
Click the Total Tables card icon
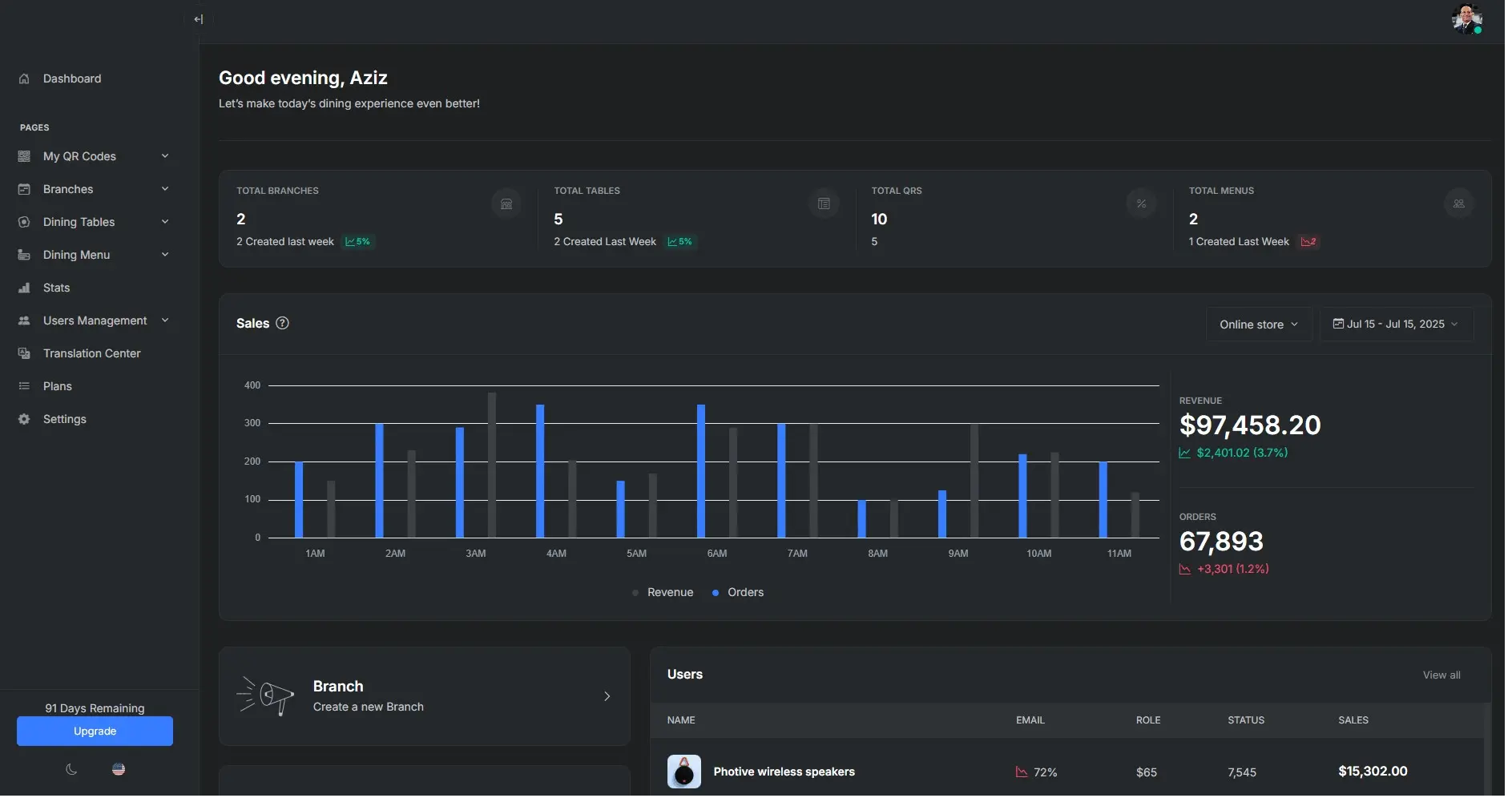pyautogui.click(x=824, y=204)
